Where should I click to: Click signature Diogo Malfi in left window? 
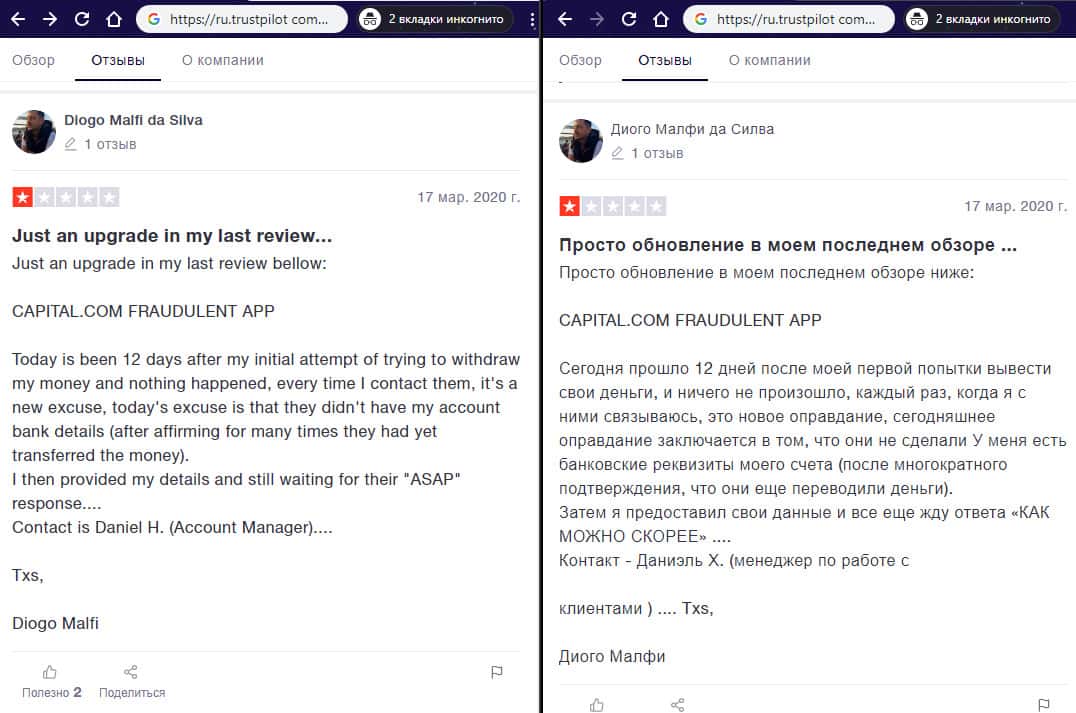coord(55,624)
